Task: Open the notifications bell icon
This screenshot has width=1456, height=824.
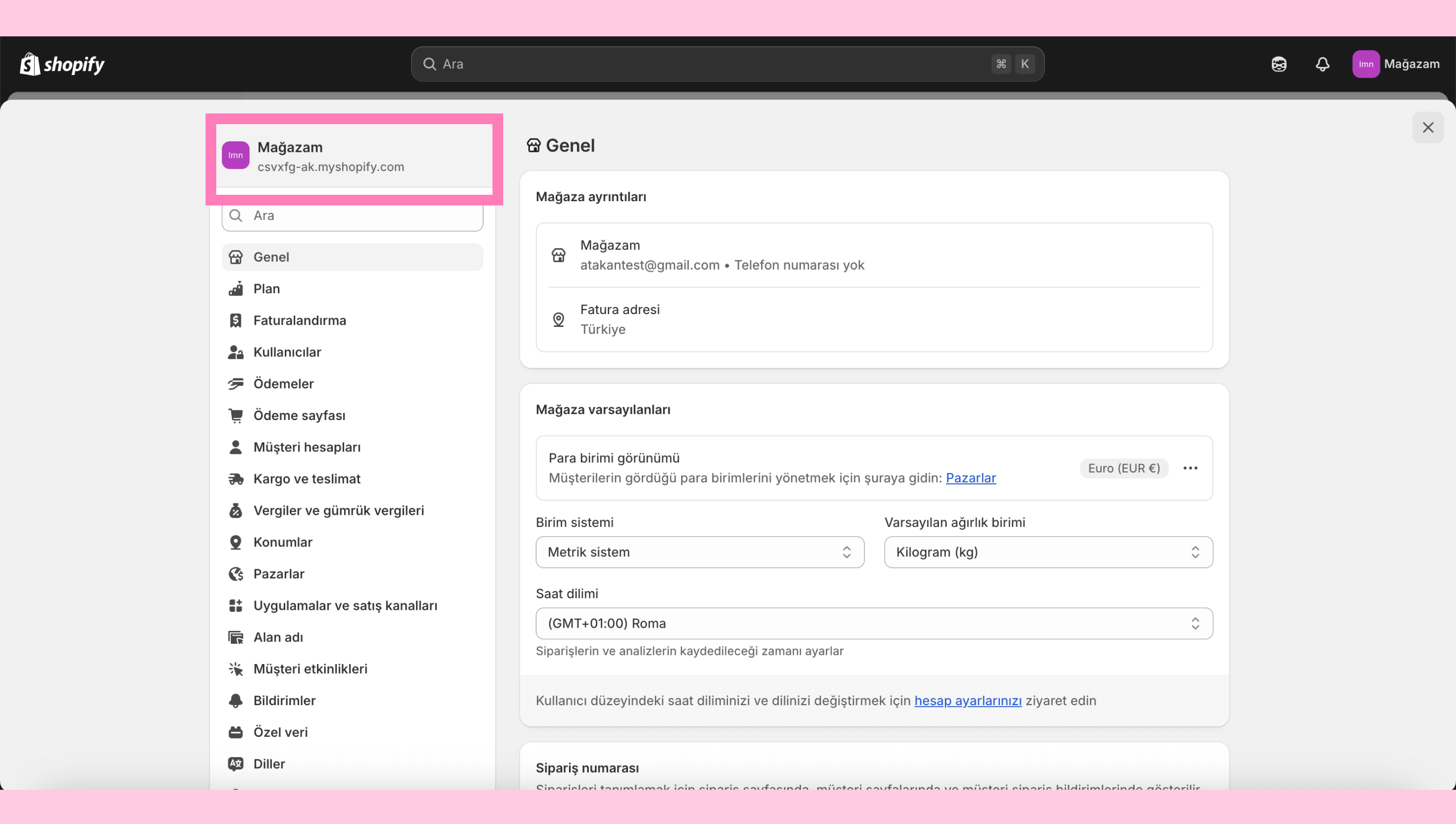Action: click(1322, 64)
